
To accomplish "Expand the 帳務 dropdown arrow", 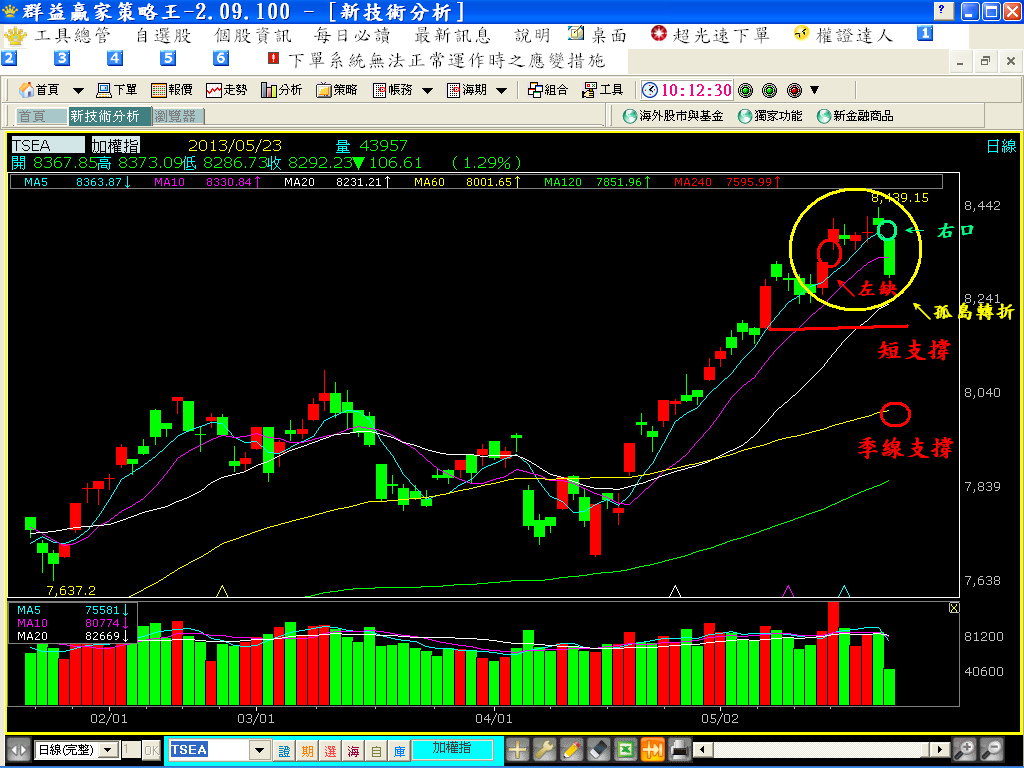I will (427, 91).
